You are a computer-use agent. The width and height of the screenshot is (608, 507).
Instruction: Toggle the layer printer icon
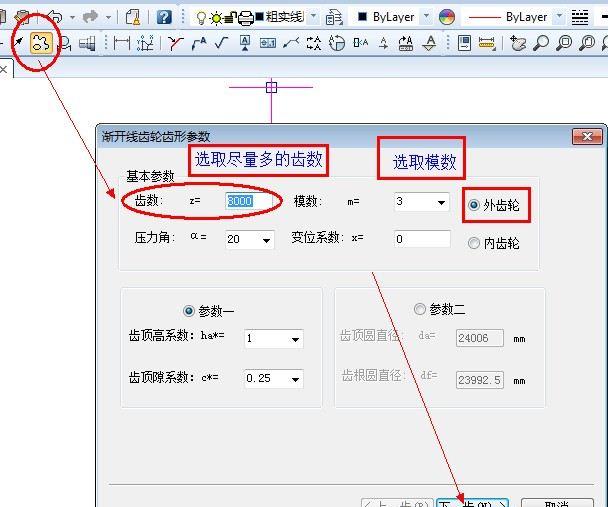245,18
